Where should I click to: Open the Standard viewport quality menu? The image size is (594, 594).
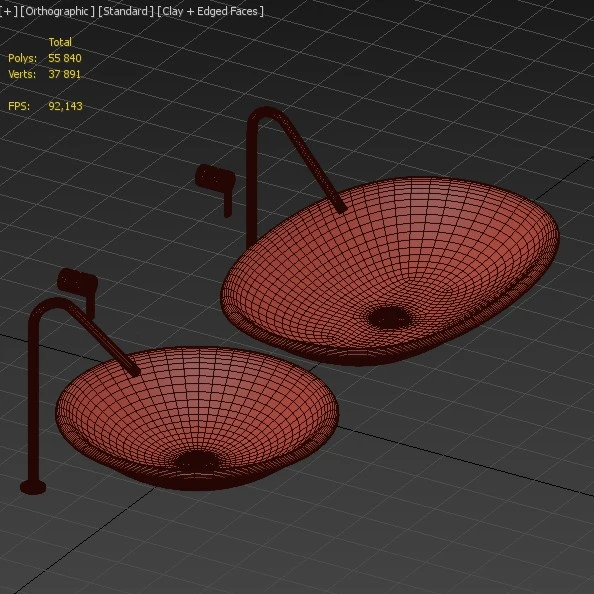(x=126, y=11)
